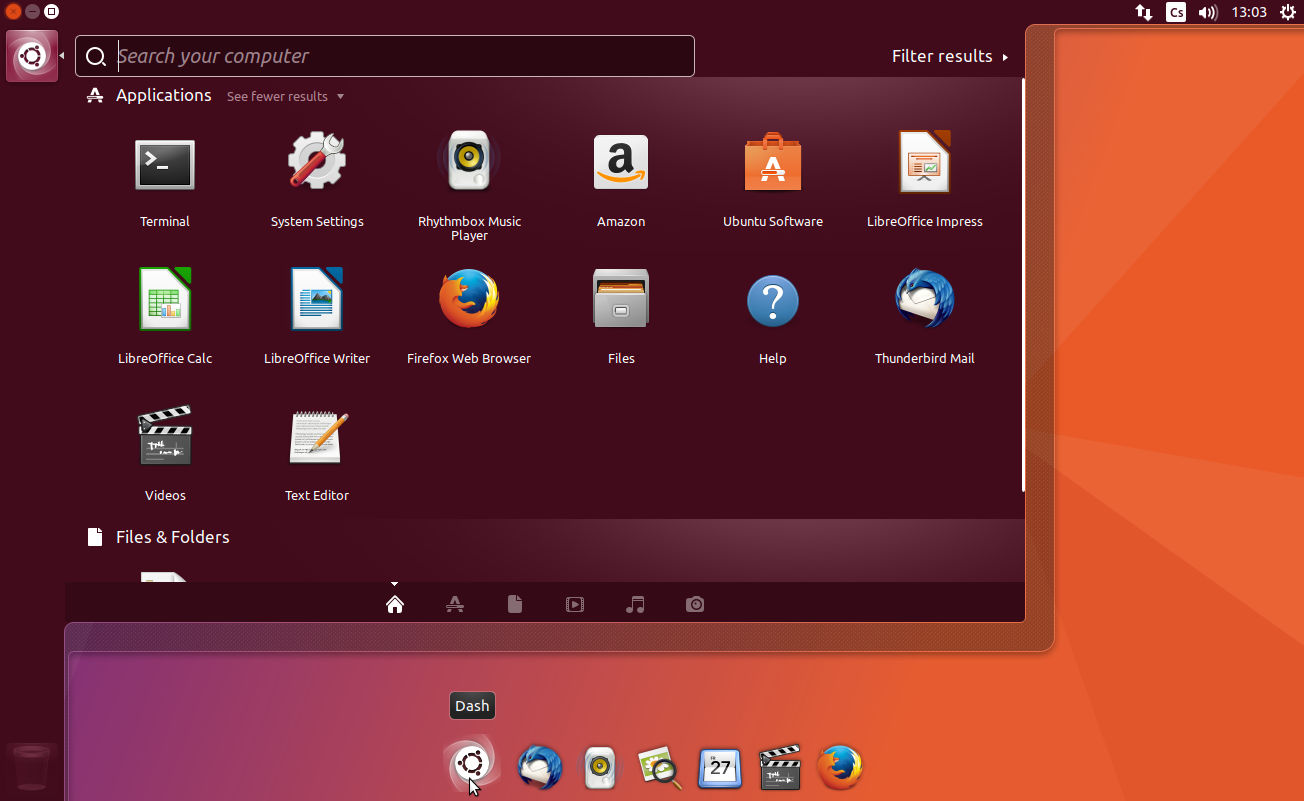Collapse the Dash using the small triangle
Screen dimensions: 1304x801
tap(394, 584)
